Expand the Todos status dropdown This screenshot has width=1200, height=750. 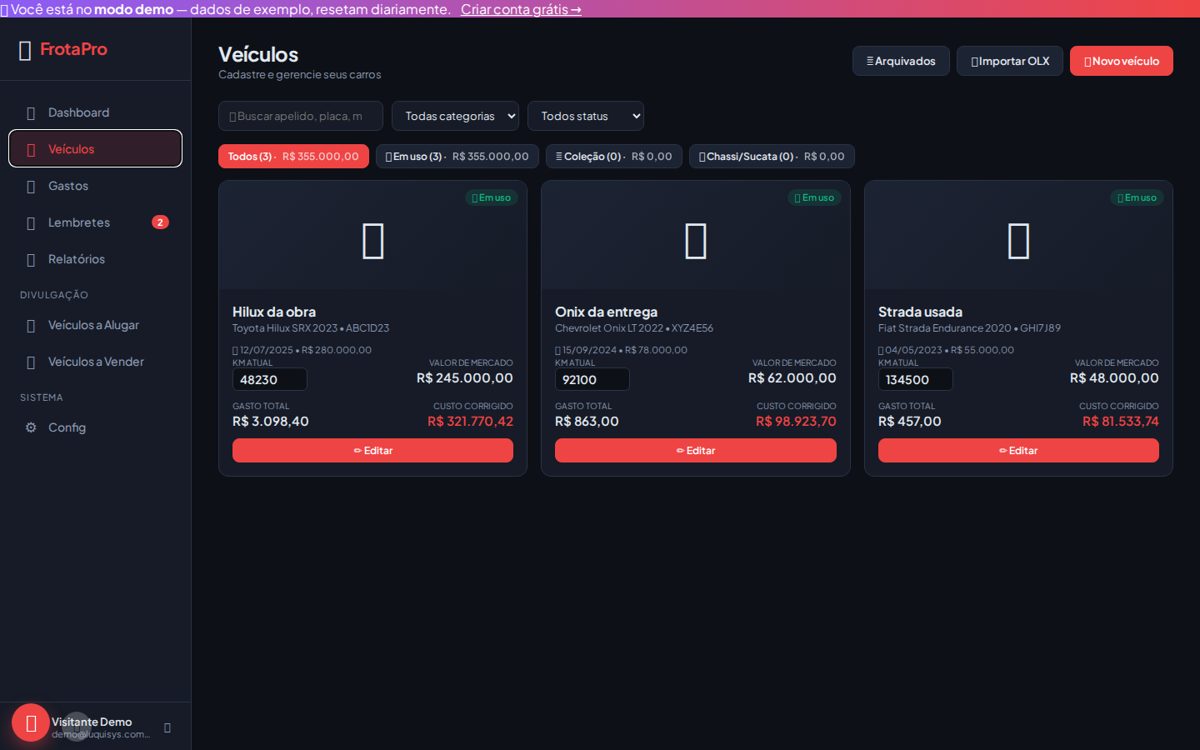tap(586, 116)
